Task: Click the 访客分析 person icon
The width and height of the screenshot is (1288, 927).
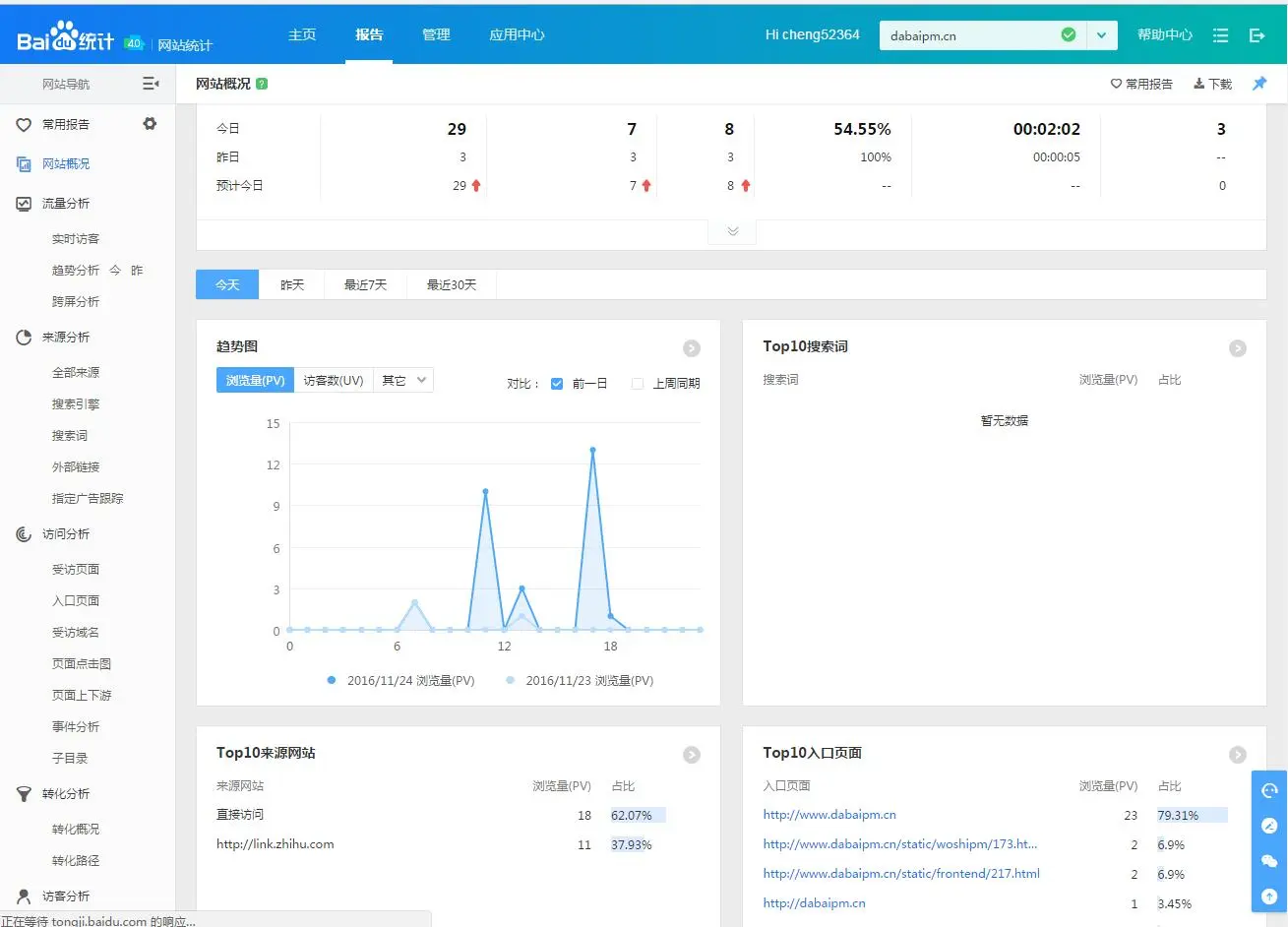Action: (24, 896)
